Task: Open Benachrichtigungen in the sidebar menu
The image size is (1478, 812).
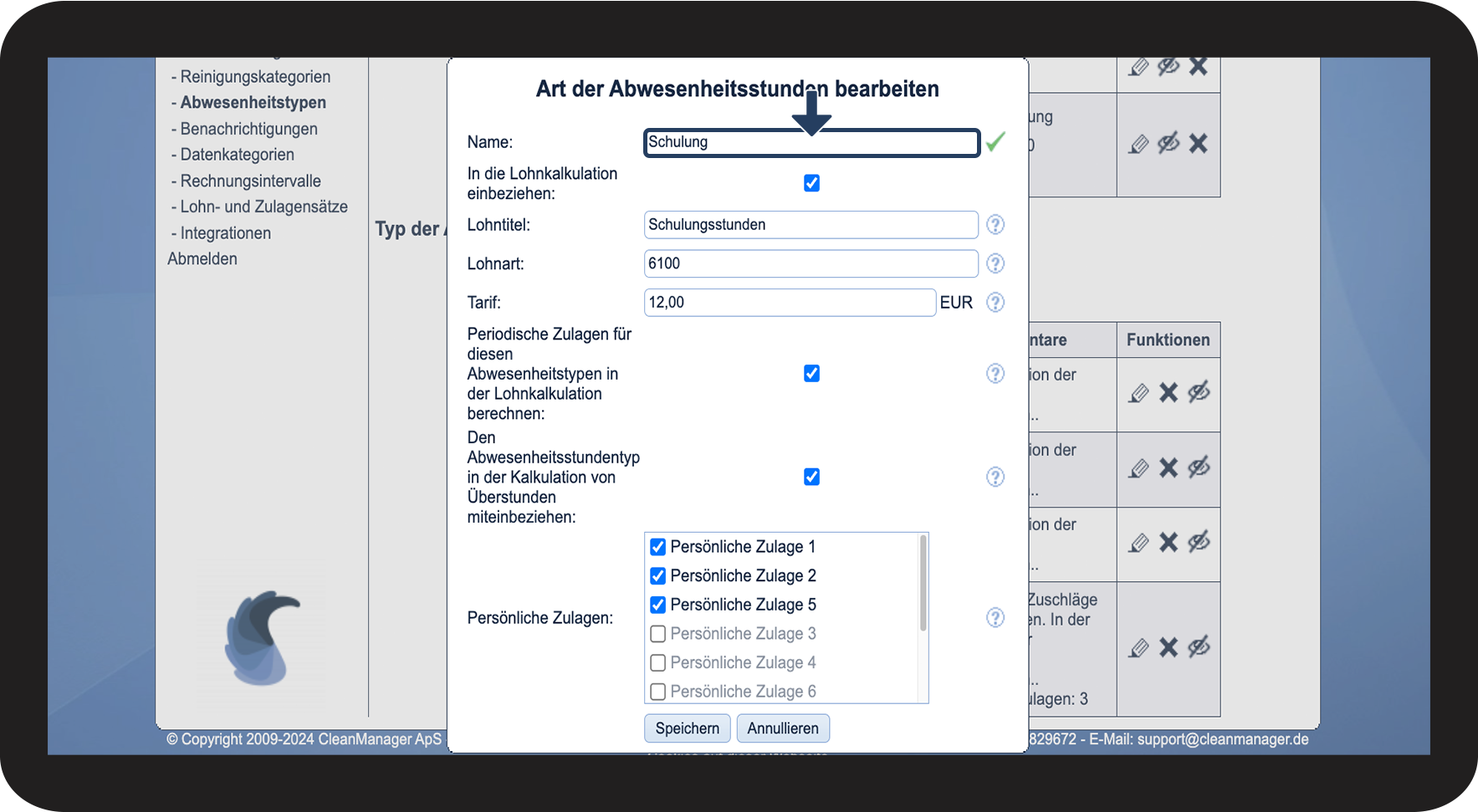Action: click(x=248, y=129)
